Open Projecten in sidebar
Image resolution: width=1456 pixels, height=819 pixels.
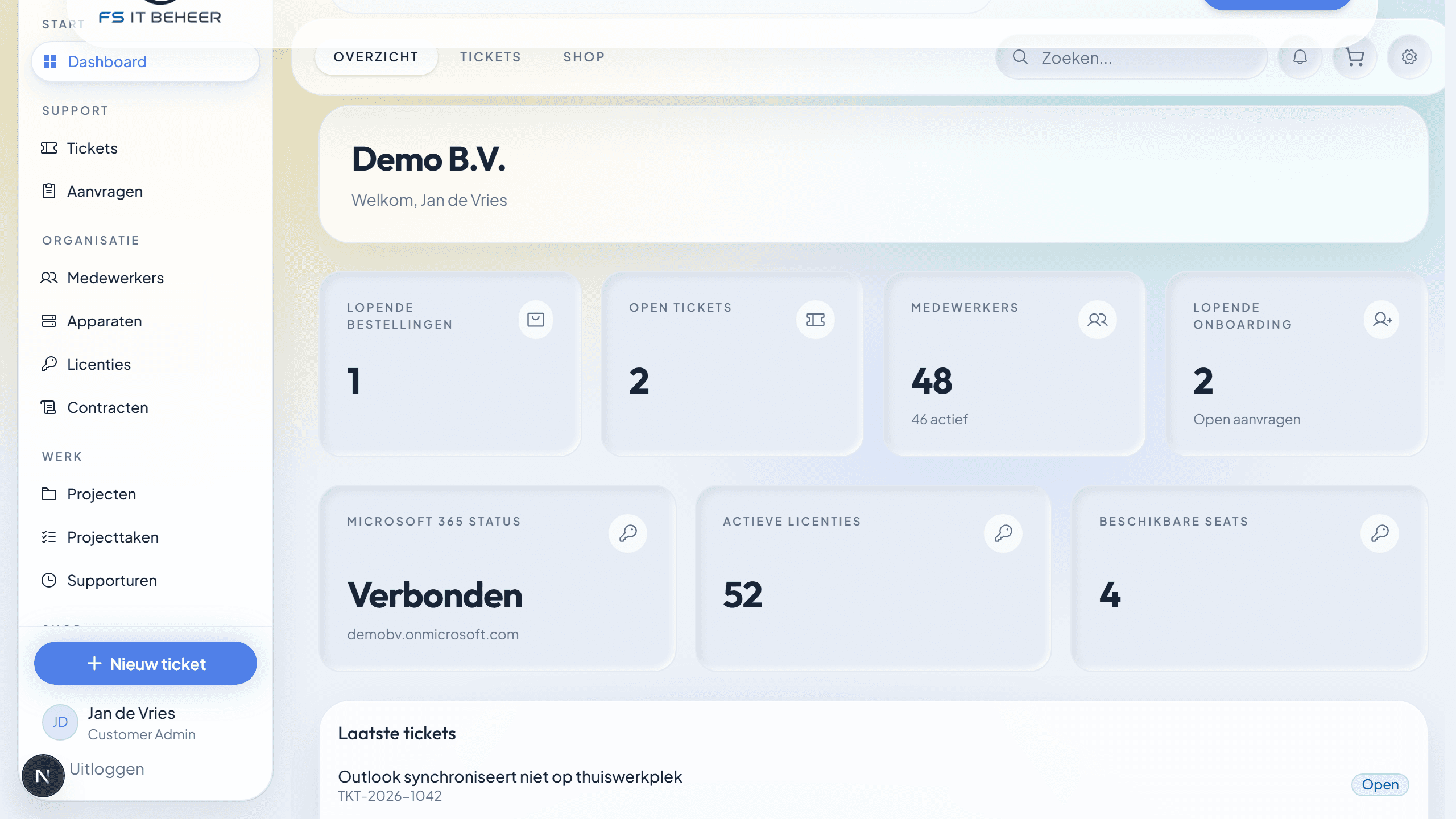146,494
